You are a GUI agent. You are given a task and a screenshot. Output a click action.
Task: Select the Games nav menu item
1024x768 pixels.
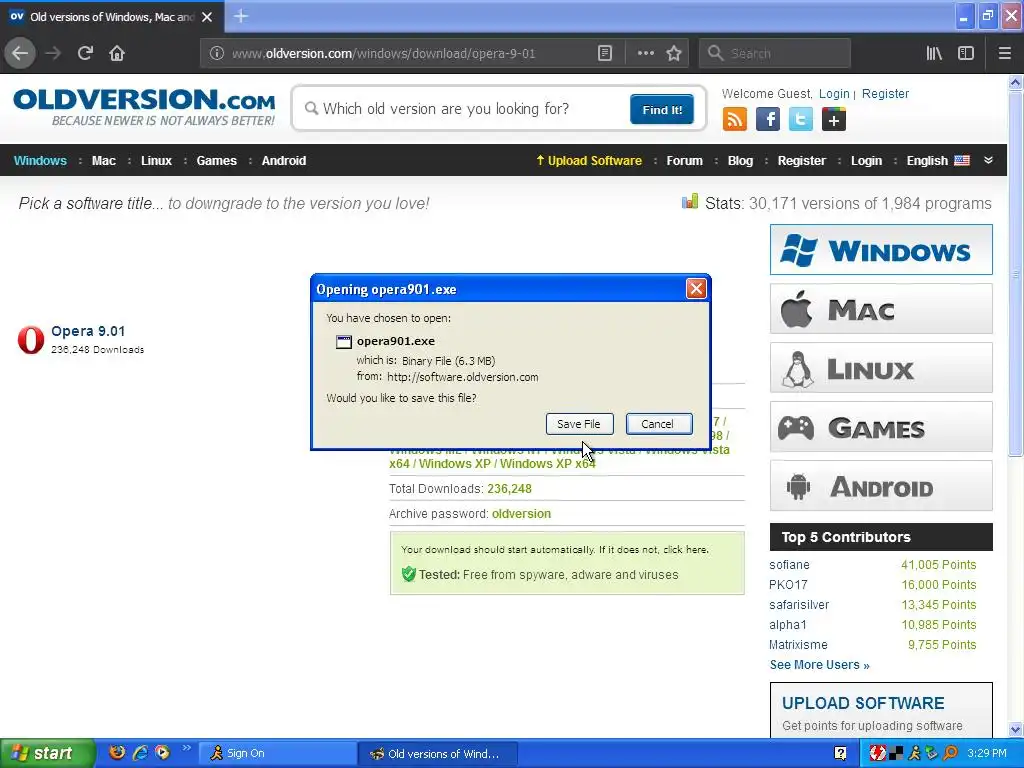tap(217, 161)
